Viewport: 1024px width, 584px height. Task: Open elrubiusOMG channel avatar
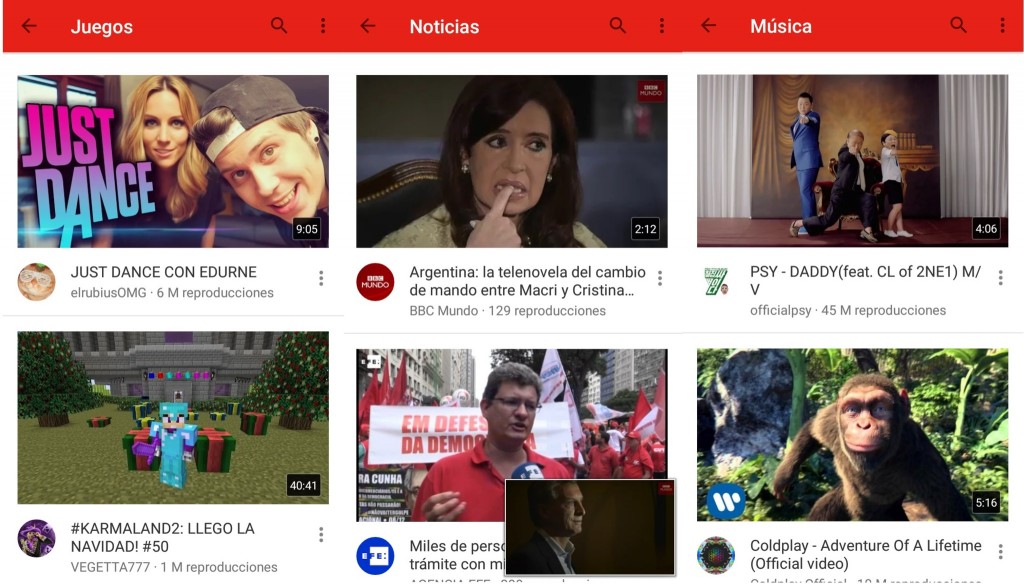coord(37,282)
